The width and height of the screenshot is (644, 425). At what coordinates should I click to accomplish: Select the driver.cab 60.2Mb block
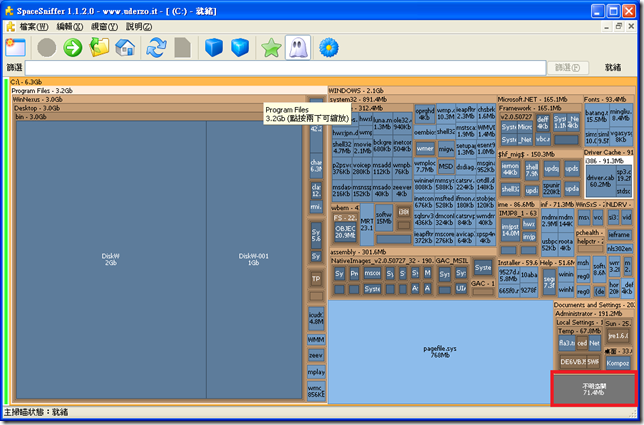[600, 181]
